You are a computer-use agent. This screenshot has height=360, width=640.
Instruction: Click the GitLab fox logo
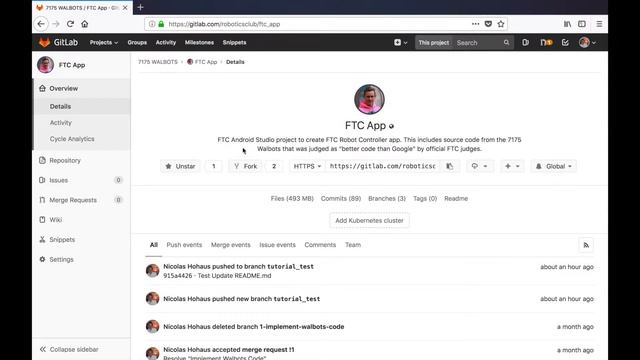(x=44, y=42)
